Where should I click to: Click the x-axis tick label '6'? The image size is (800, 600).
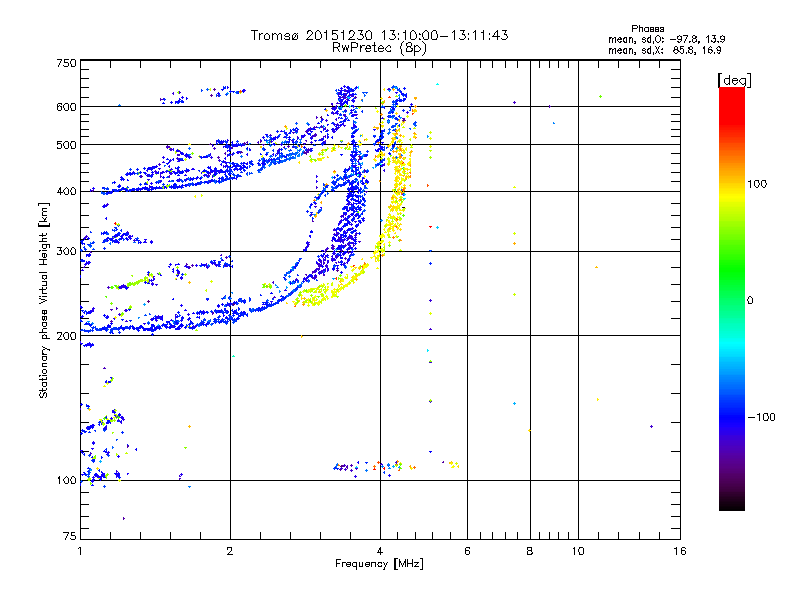coord(467,551)
